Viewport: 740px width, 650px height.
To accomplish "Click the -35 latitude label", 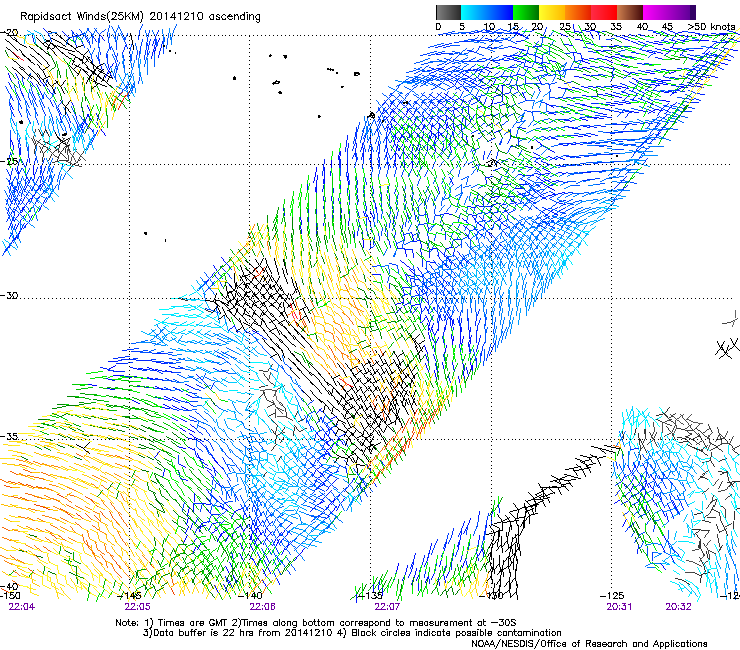I will coord(9,436).
